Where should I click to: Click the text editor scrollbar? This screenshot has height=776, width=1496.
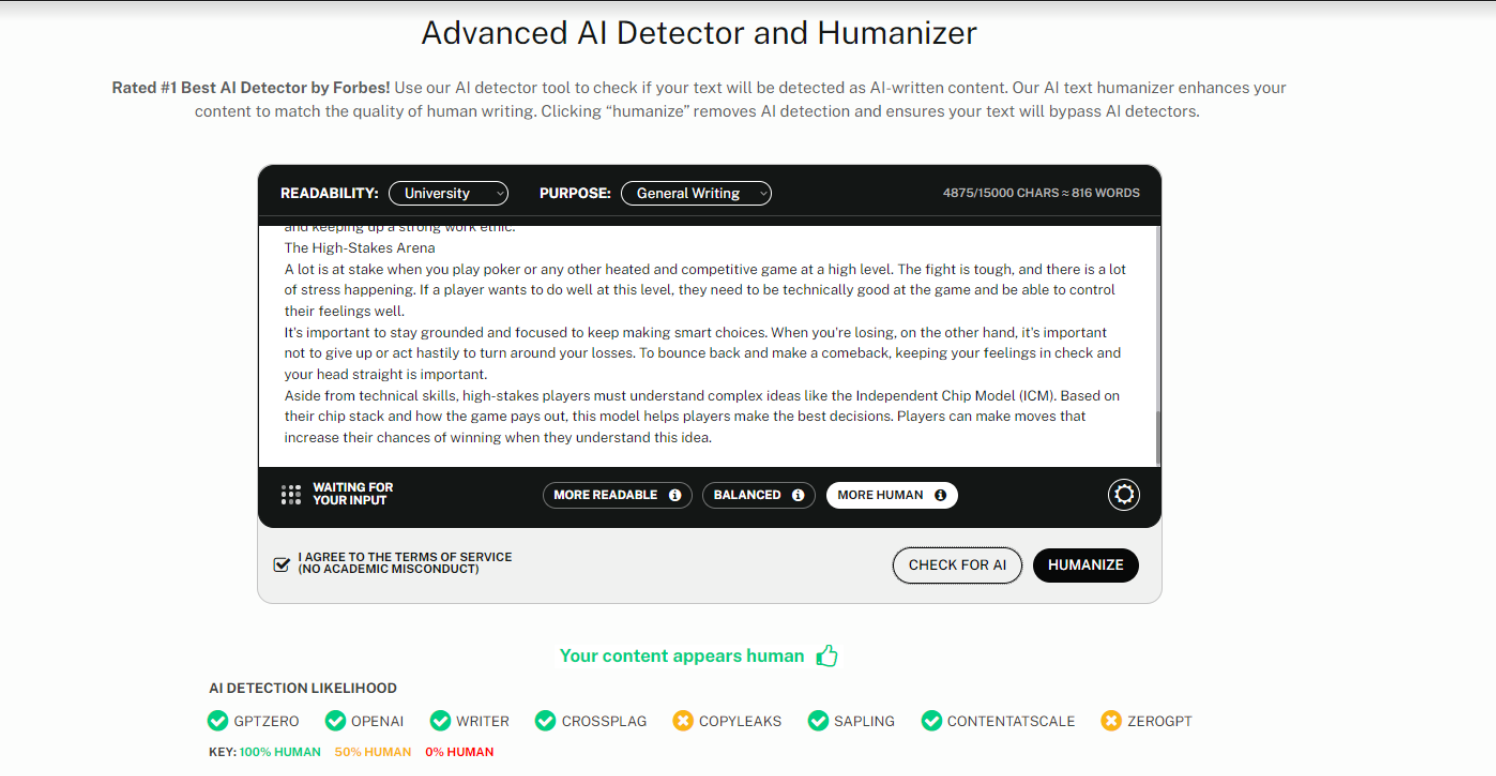point(1158,430)
